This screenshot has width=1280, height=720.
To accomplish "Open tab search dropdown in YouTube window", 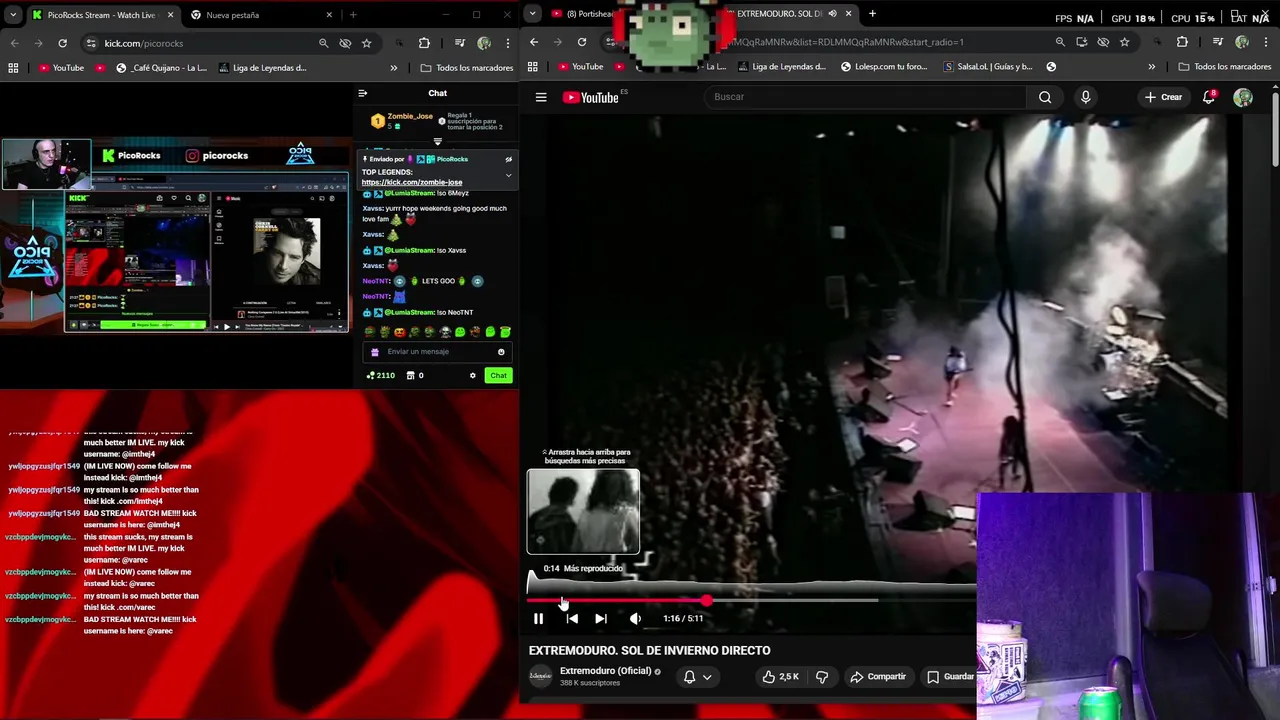I will pyautogui.click(x=532, y=14).
